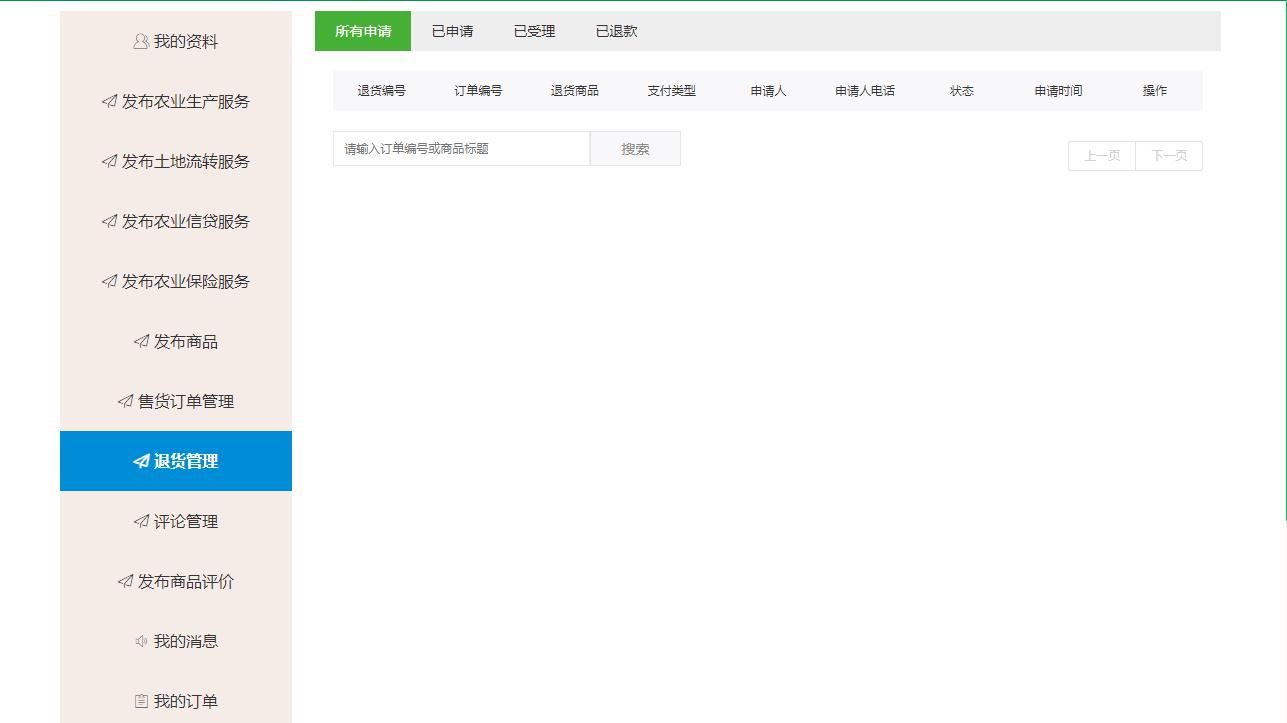Image resolution: width=1287 pixels, height=723 pixels.
Task: Click paper plane icon beside 发布土地流转服务
Action: click(x=109, y=162)
